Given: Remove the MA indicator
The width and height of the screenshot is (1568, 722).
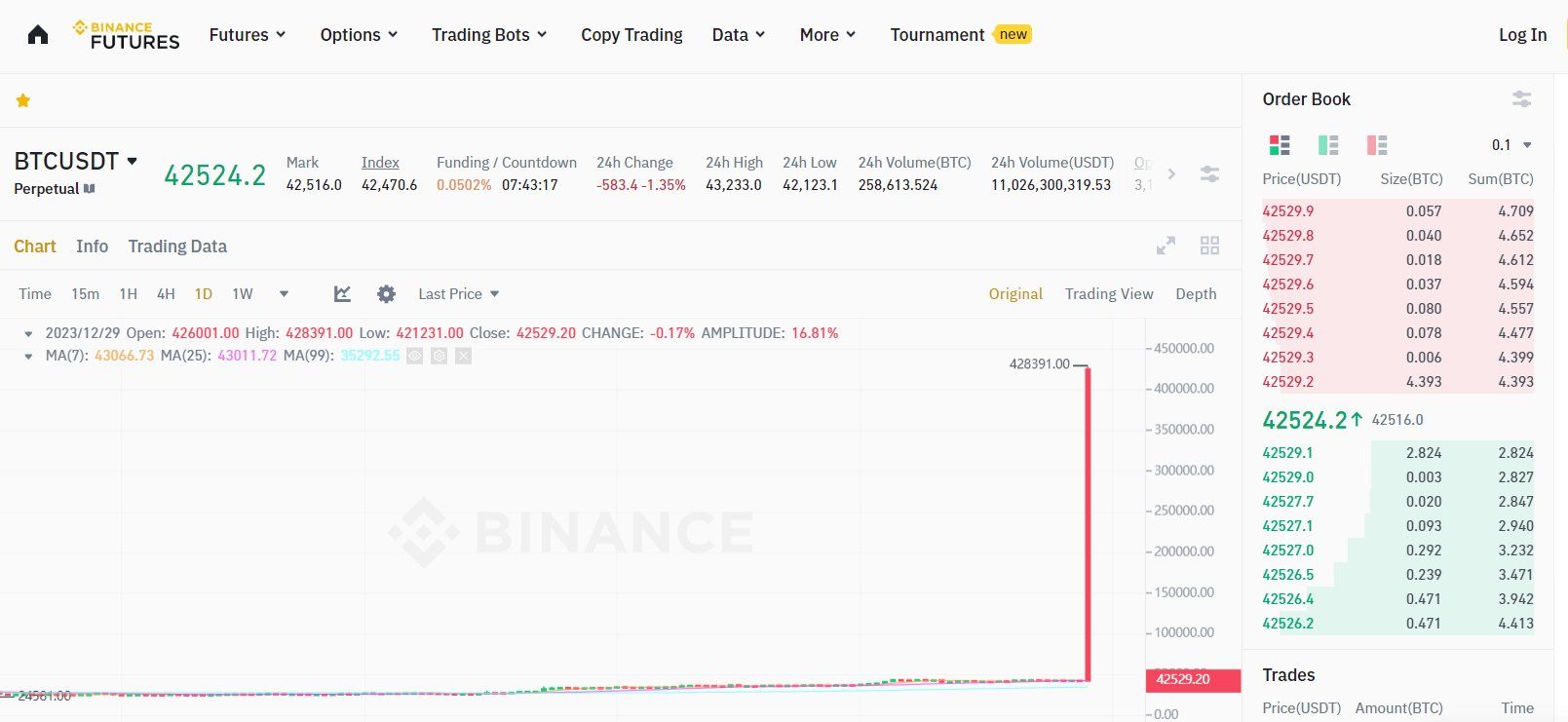Looking at the screenshot, I should pyautogui.click(x=464, y=356).
